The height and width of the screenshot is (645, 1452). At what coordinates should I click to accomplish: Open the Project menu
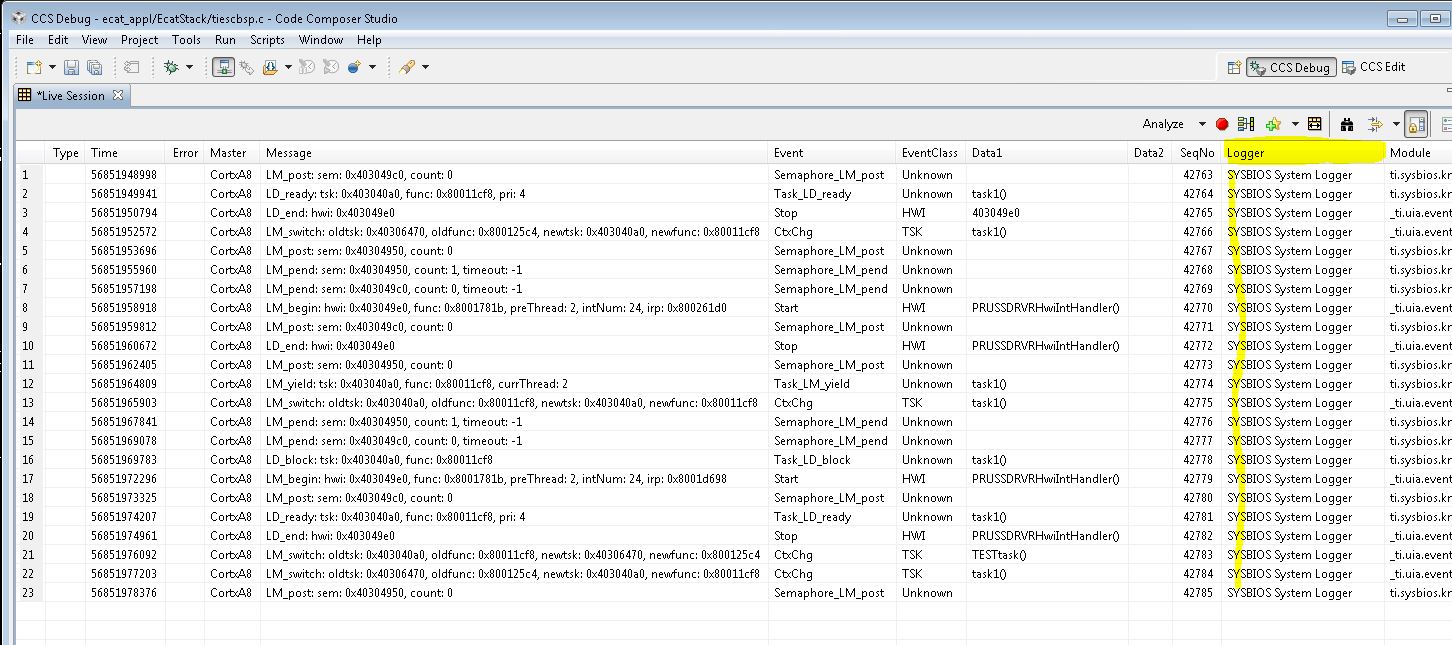(x=139, y=40)
